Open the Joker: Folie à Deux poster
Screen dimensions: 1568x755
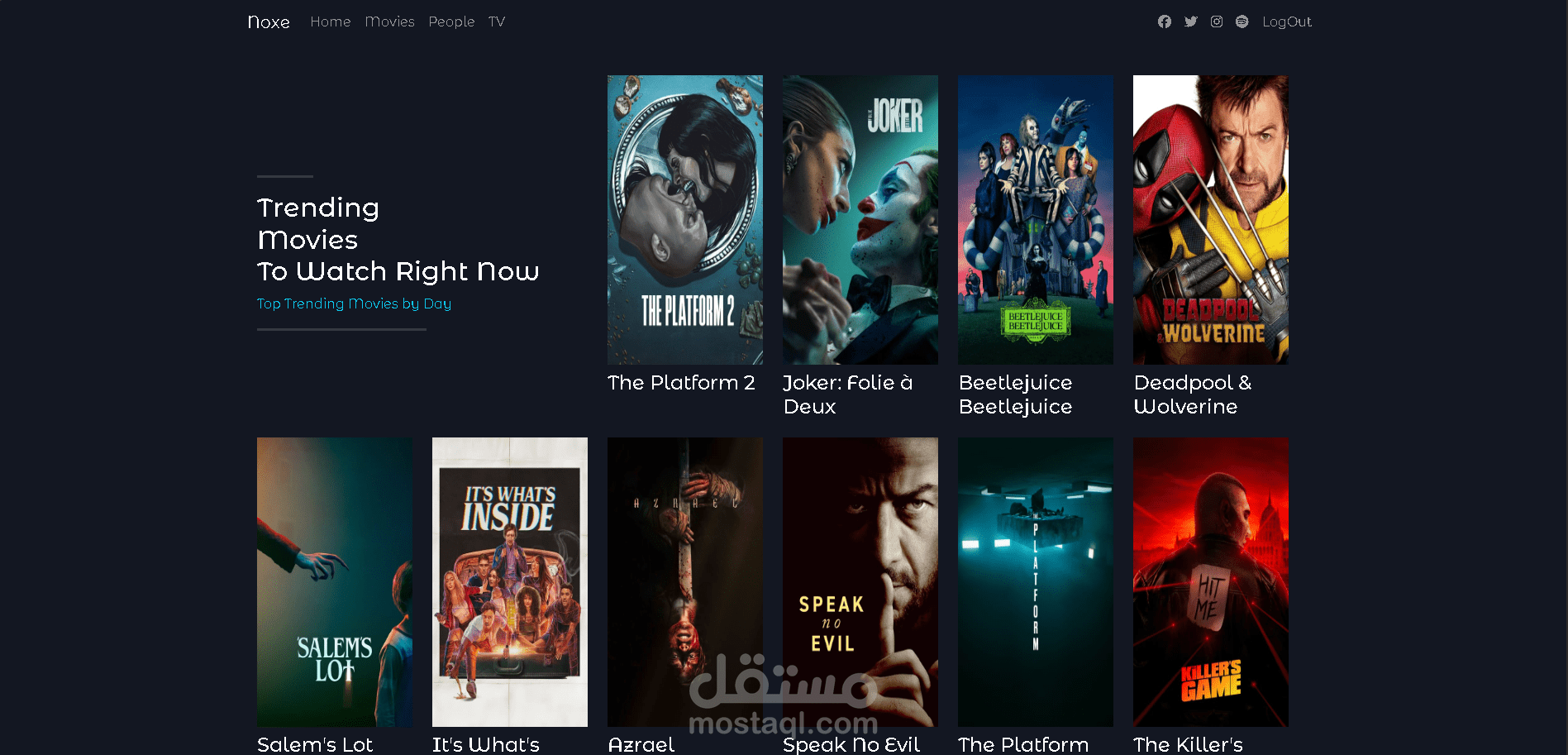pos(860,220)
